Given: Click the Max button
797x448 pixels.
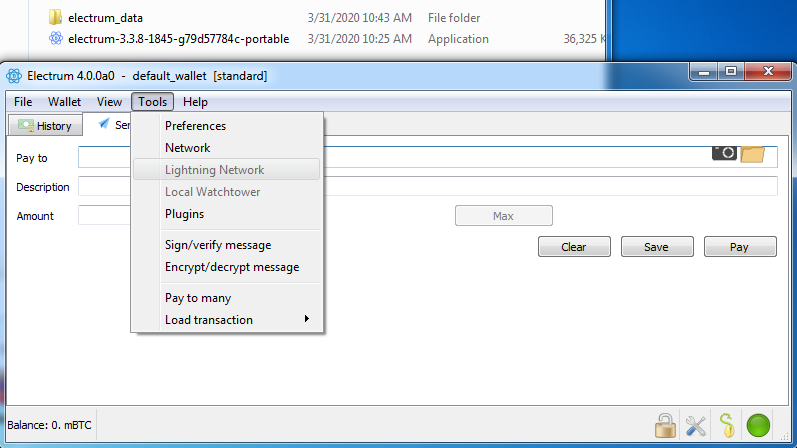Looking at the screenshot, I should point(504,216).
